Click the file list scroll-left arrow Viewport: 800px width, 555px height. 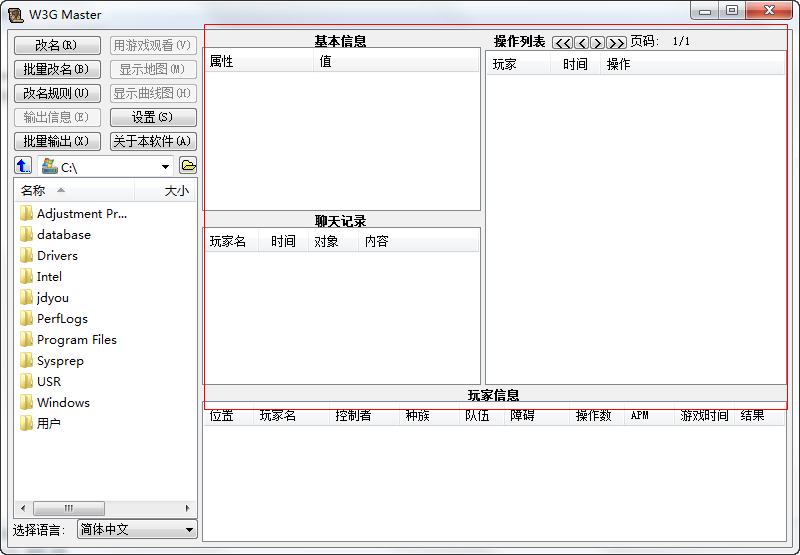pos(22,508)
